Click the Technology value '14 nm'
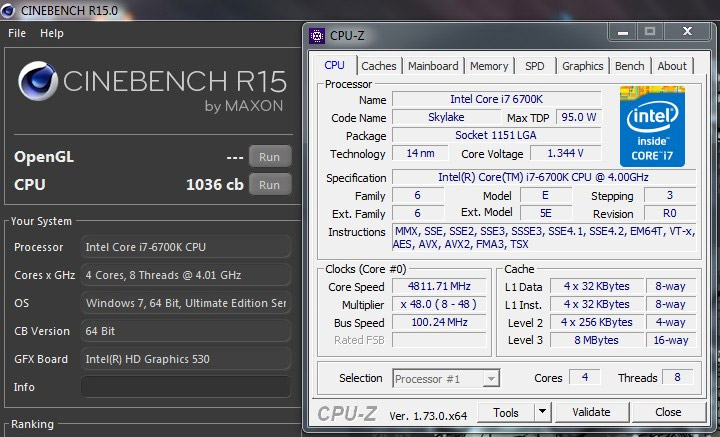Viewport: 720px width, 437px height. point(420,153)
